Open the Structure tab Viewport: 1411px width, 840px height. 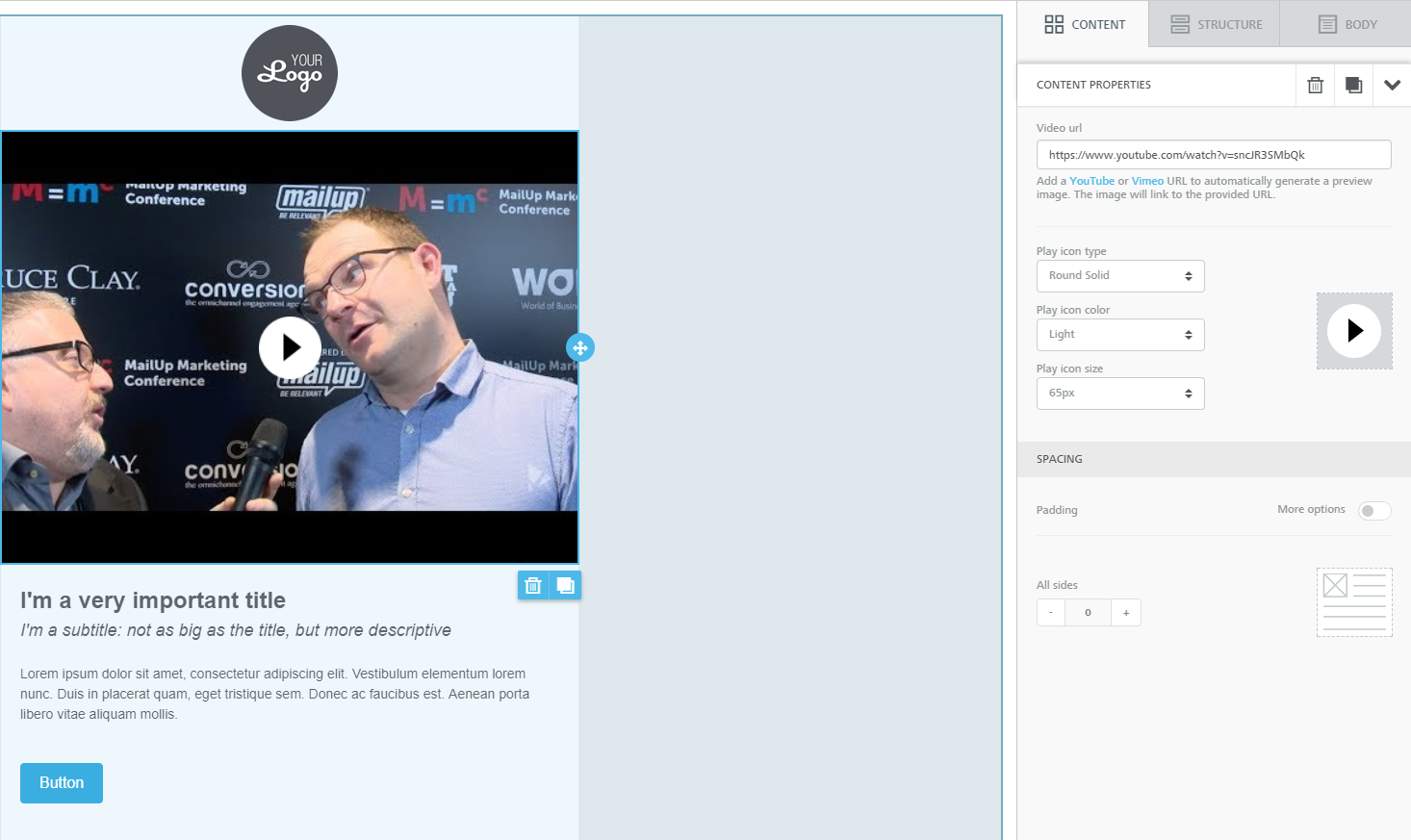1215,24
